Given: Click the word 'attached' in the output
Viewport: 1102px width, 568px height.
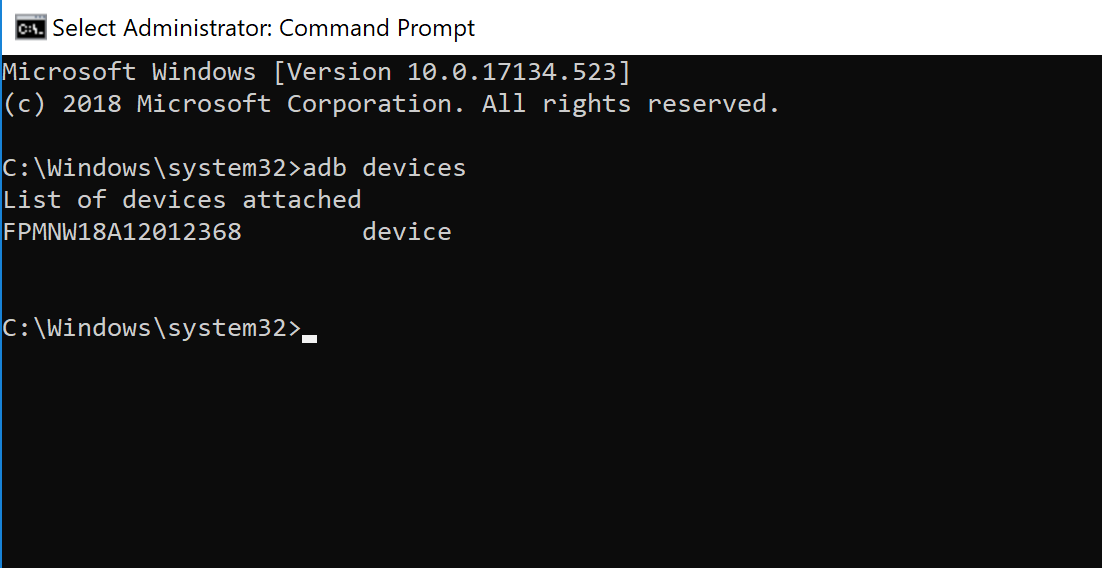Looking at the screenshot, I should (302, 200).
